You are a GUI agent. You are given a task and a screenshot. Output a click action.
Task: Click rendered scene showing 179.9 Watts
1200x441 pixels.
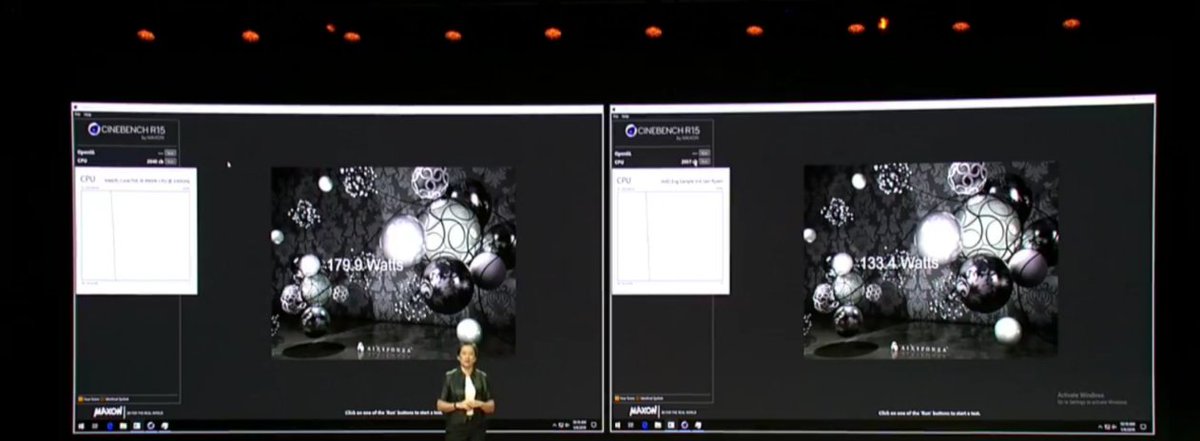click(x=393, y=262)
